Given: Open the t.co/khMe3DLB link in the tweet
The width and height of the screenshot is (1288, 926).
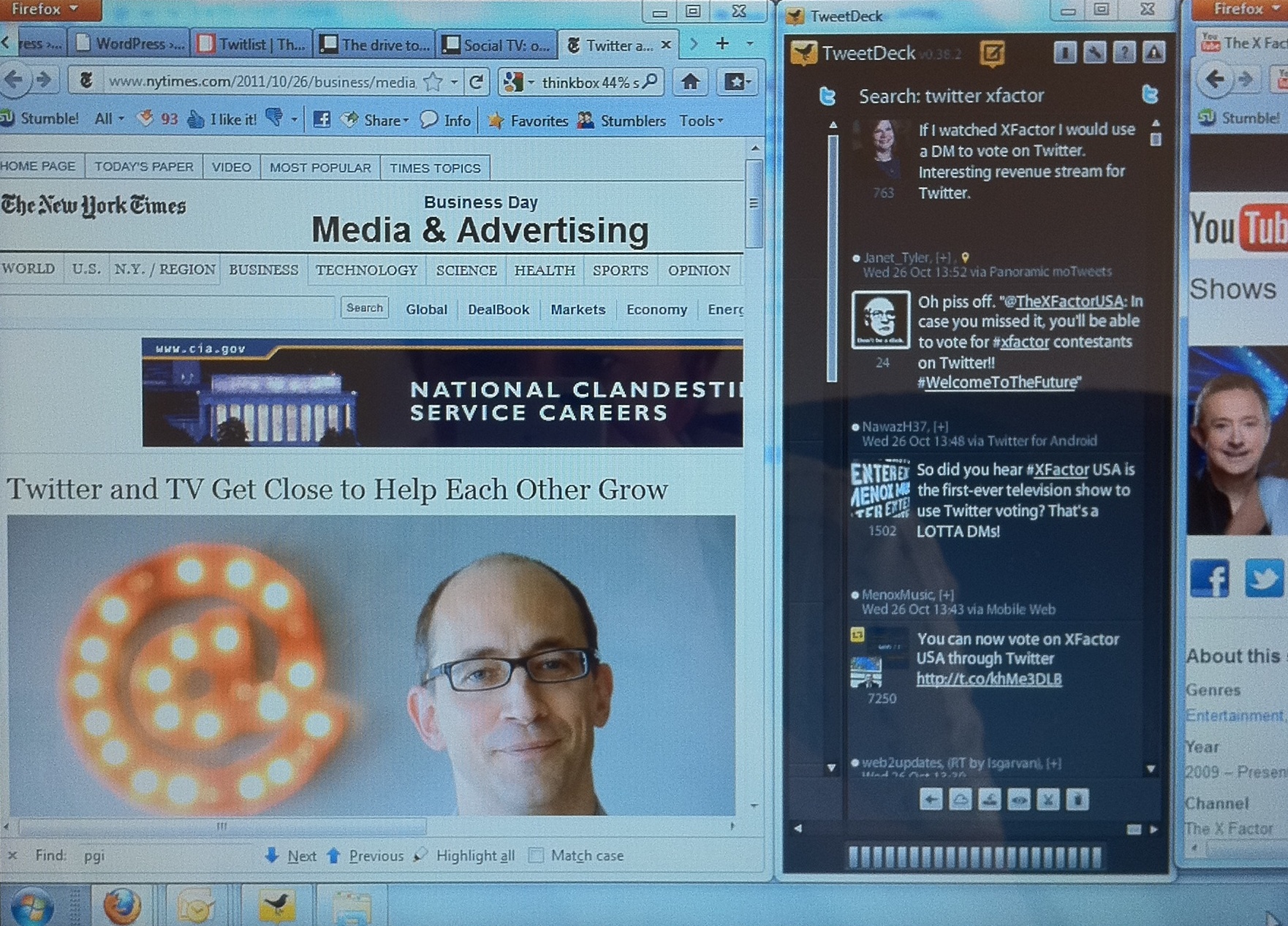Looking at the screenshot, I should (988, 679).
